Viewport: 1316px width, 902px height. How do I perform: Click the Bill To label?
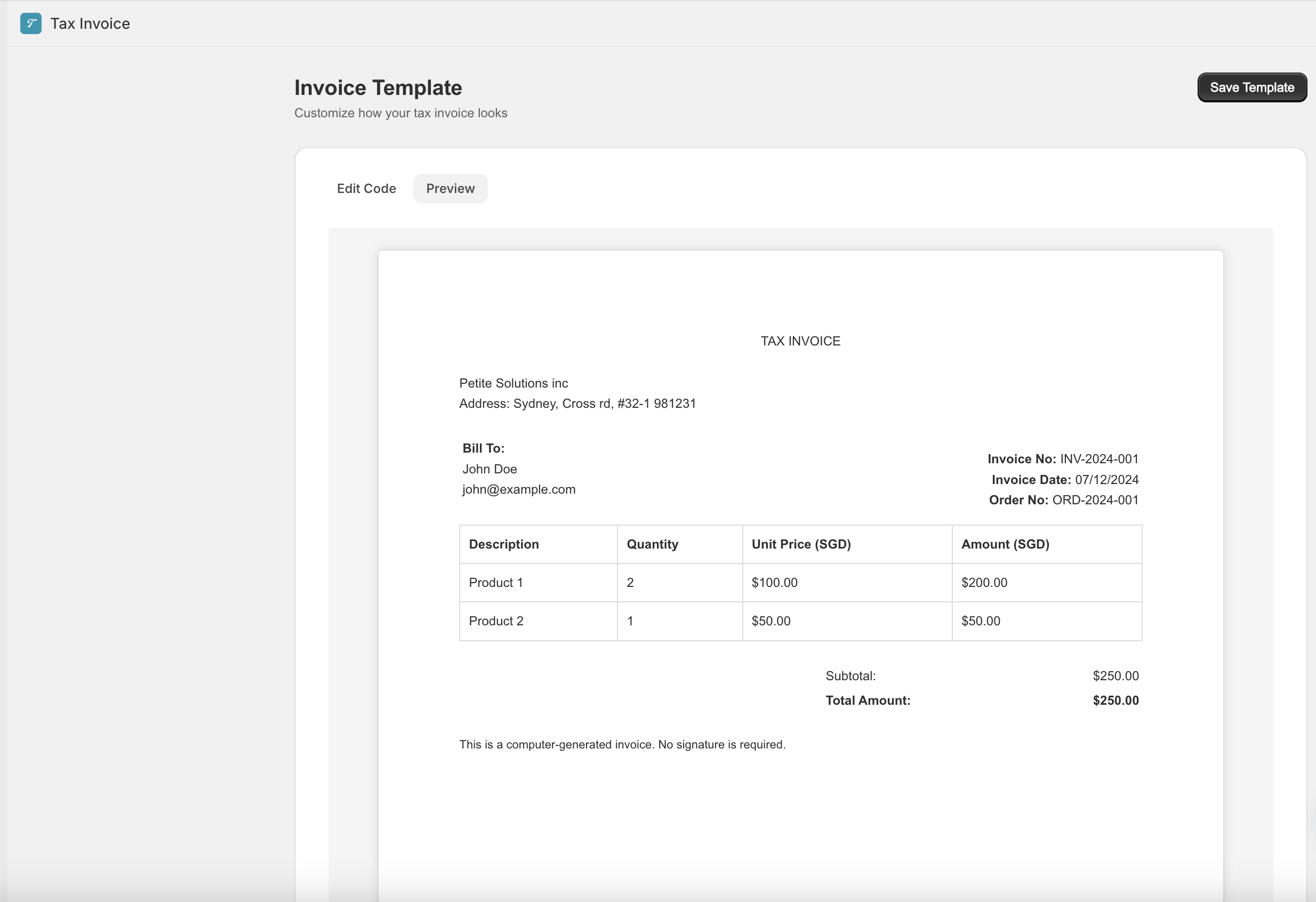[484, 448]
